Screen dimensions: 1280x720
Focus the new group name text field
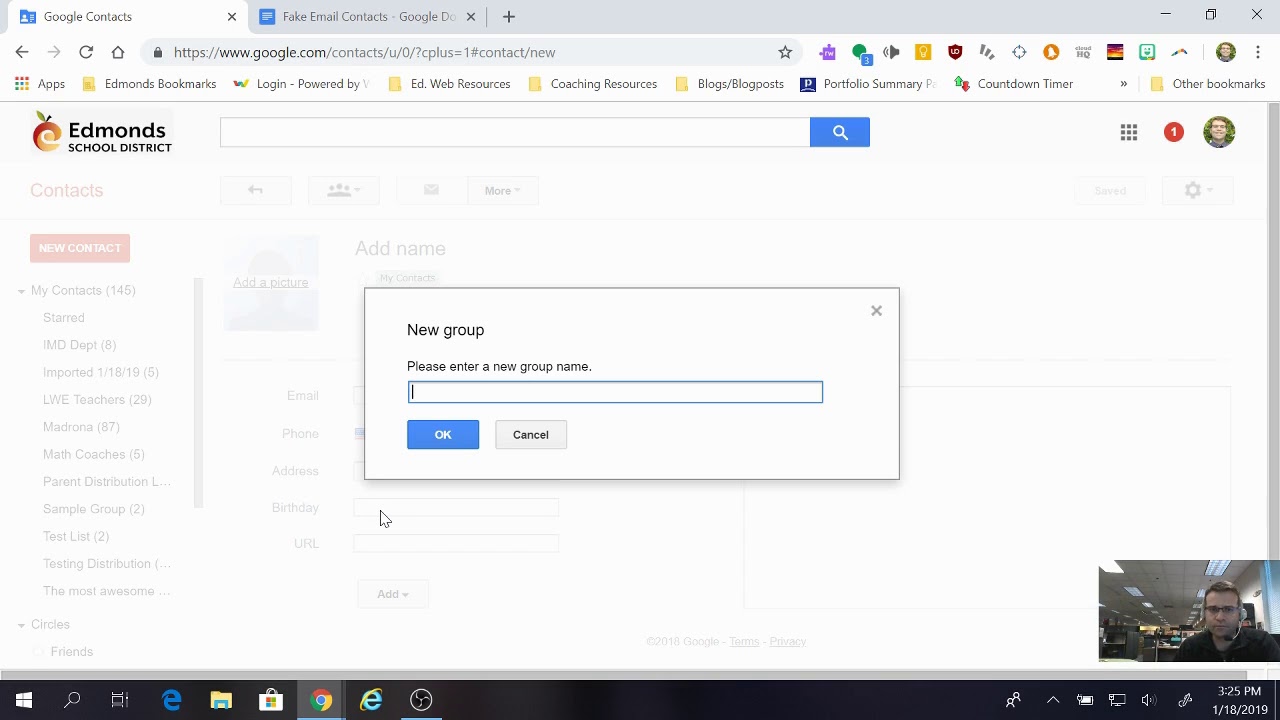click(615, 392)
